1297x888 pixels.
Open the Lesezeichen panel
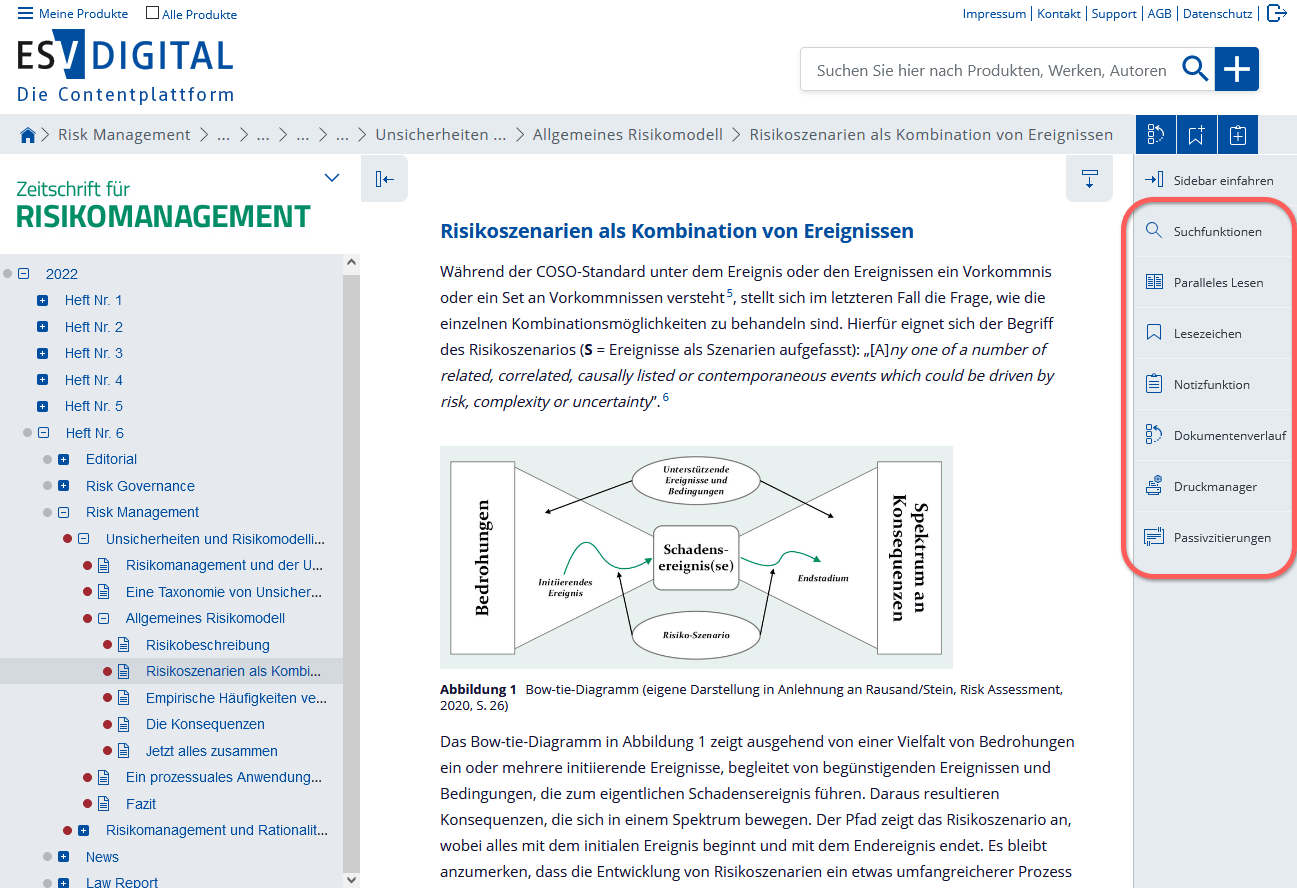(x=1212, y=333)
